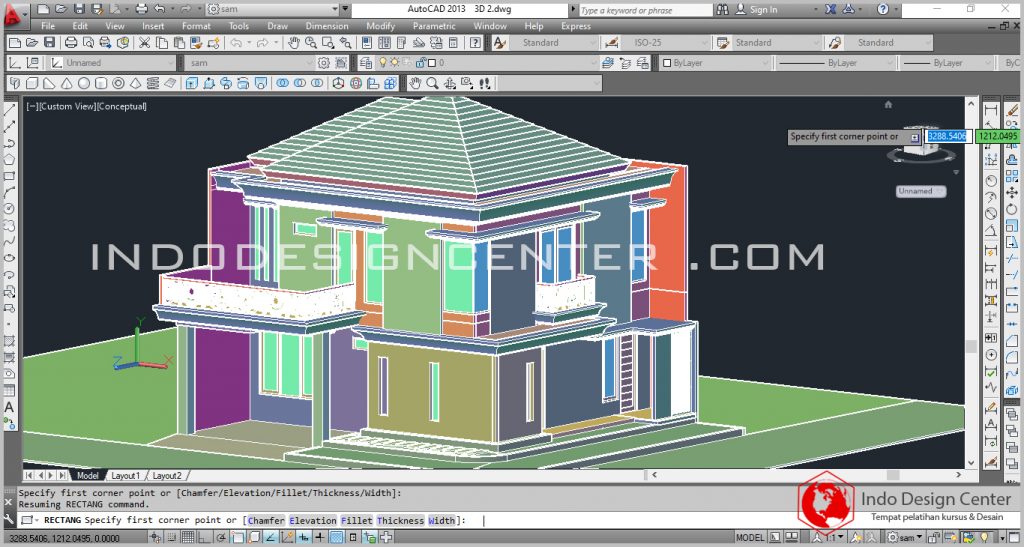Select the Polysolid modeling tool
The image size is (1024, 547).
pyautogui.click(x=15, y=84)
